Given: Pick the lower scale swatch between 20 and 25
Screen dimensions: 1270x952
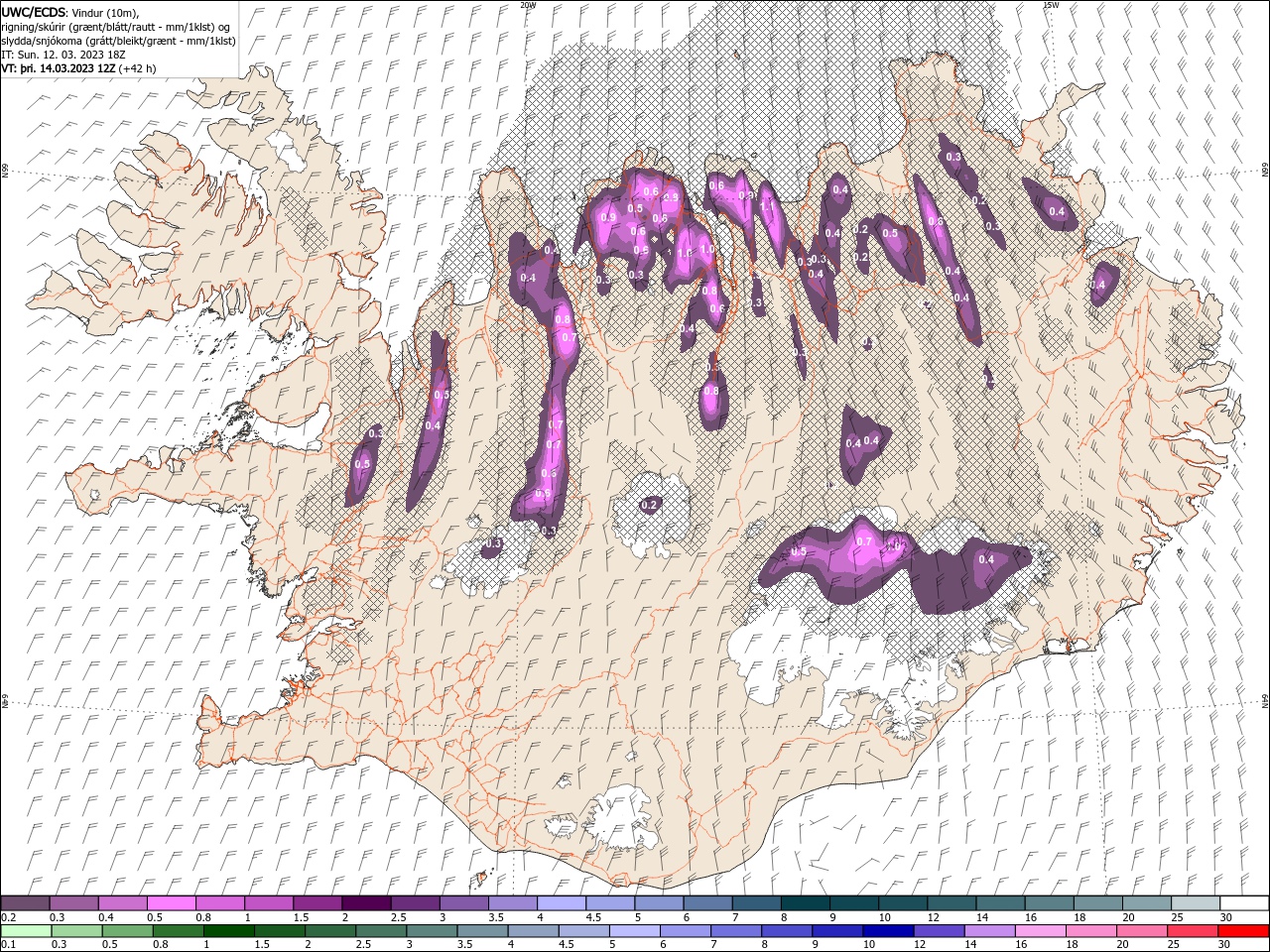Looking at the screenshot, I should point(1141,931).
